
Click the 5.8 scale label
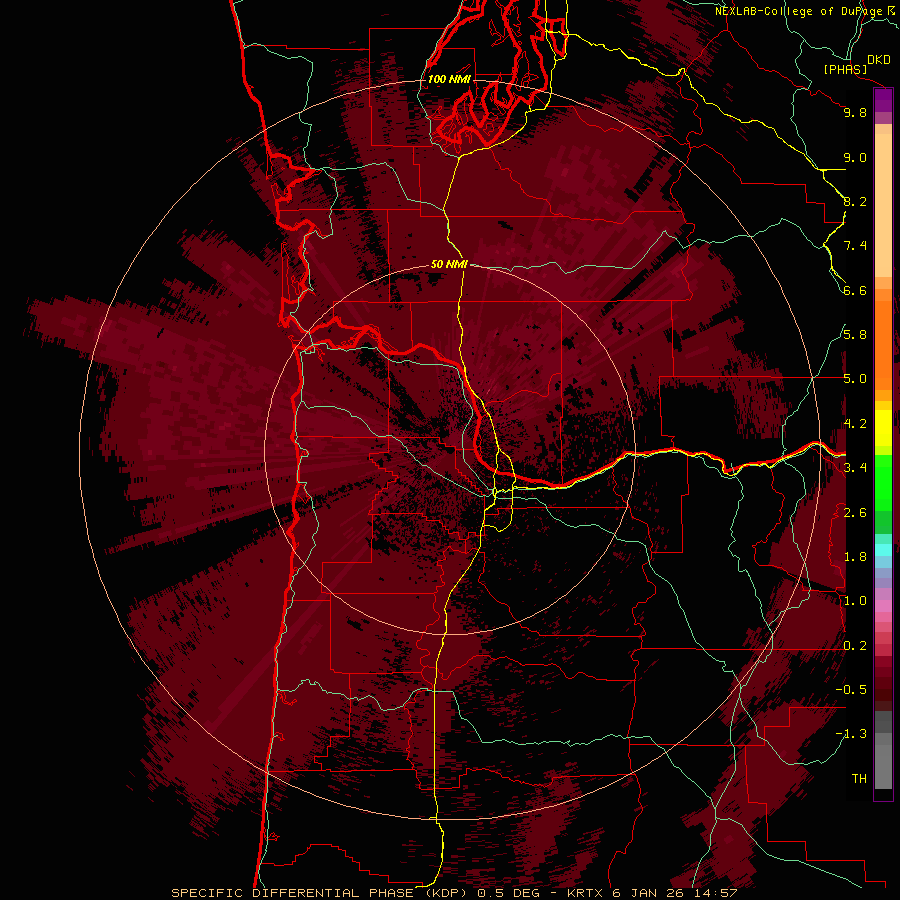[x=855, y=335]
